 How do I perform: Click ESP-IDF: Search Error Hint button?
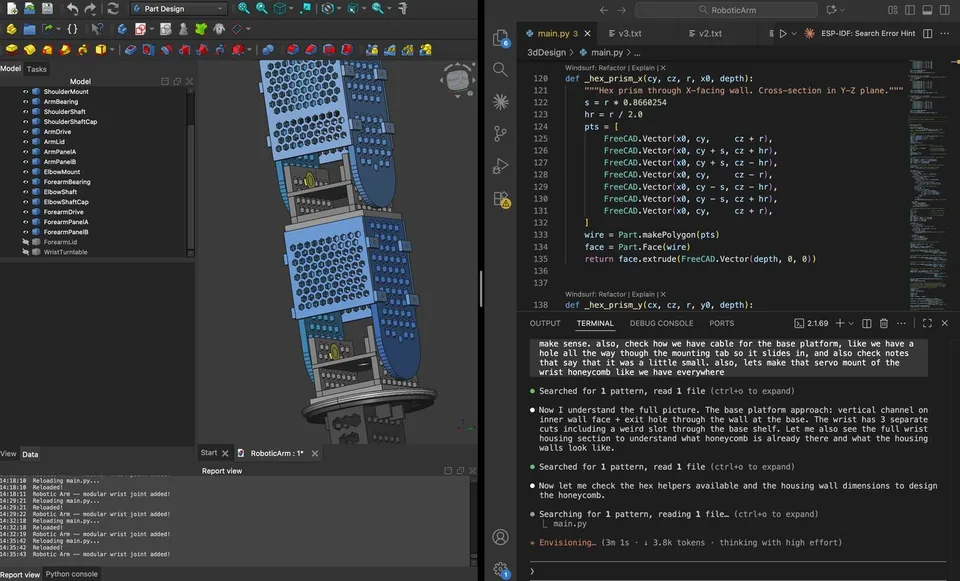coord(868,33)
